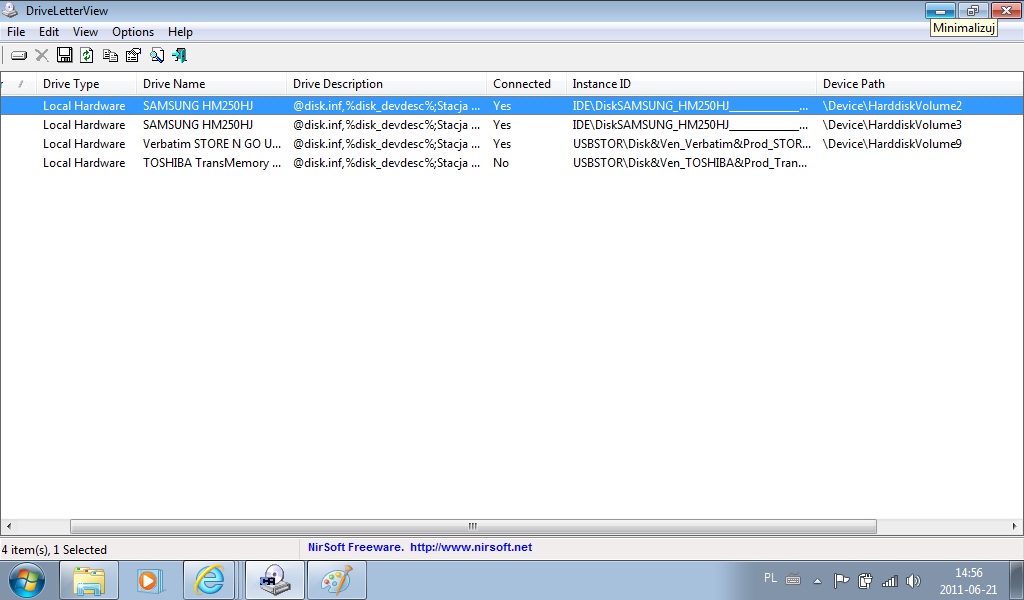Screen dimensions: 1024x600
Task: Select the Verbatim STORE N GO row
Action: 511,144
